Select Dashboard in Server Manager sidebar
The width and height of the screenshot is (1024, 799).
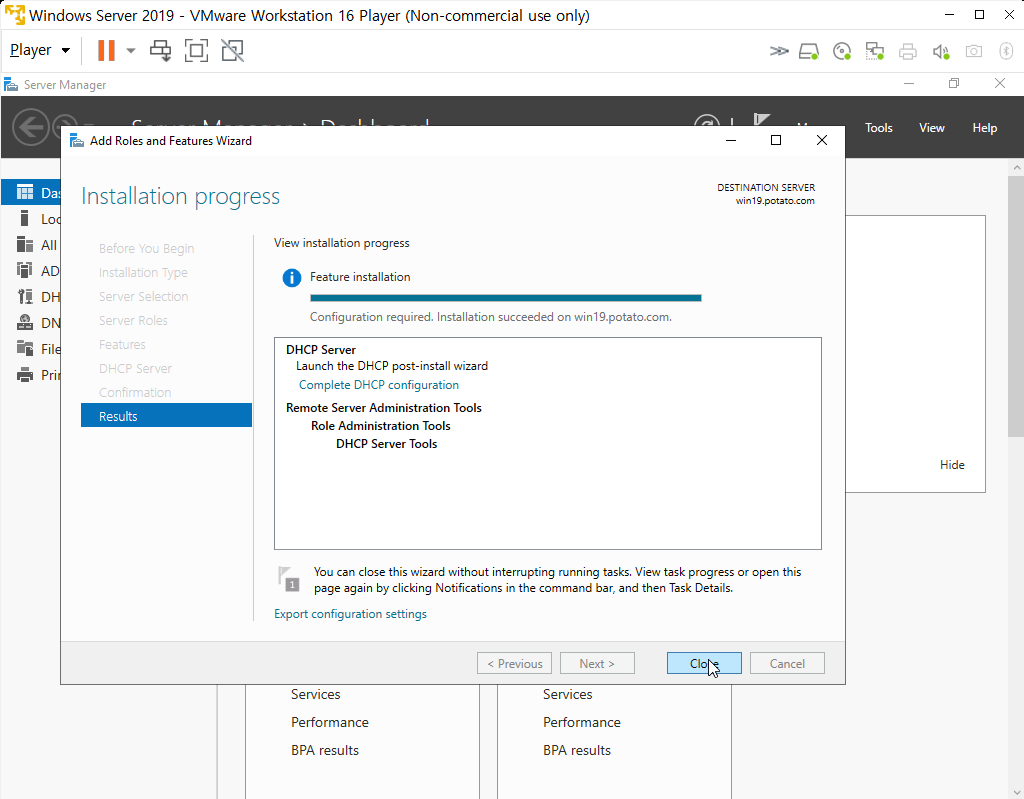(31, 192)
